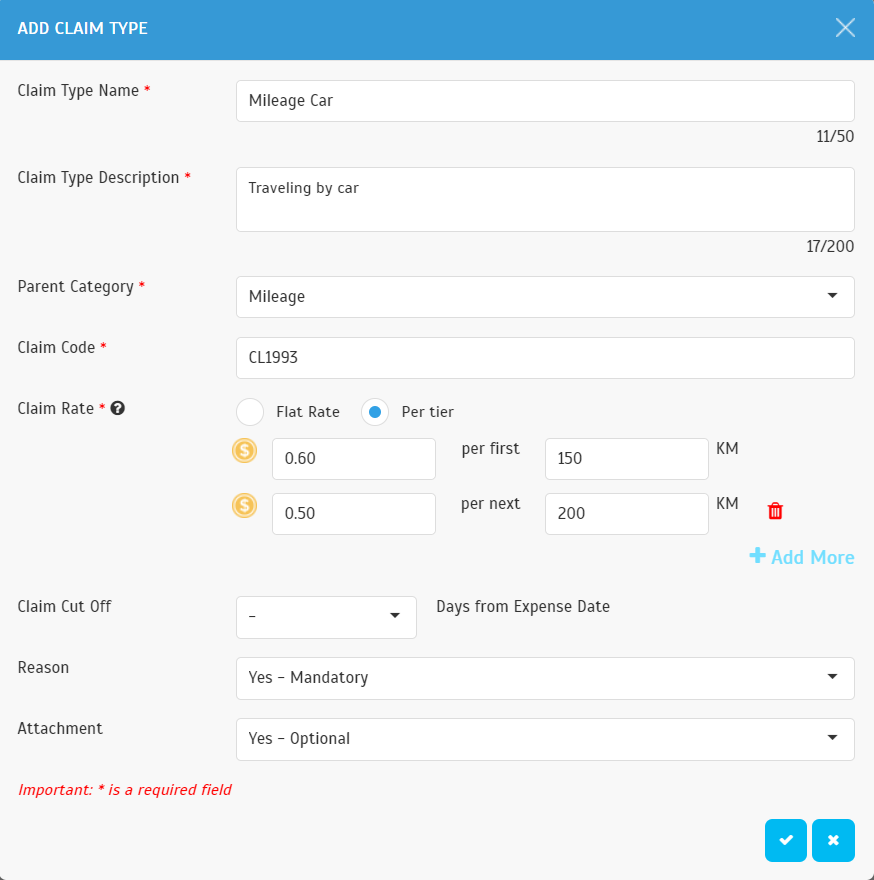Viewport: 874px width, 880px height.
Task: Select the Flat Rate radio option
Action: coord(250,412)
